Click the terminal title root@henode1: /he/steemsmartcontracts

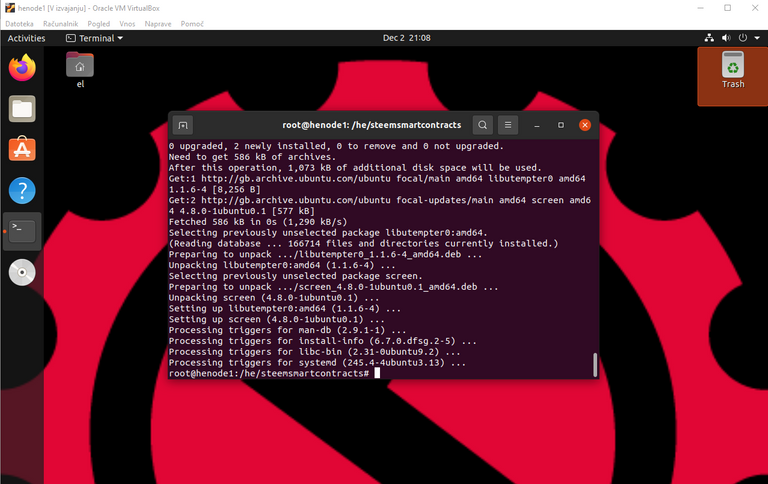tap(372, 125)
